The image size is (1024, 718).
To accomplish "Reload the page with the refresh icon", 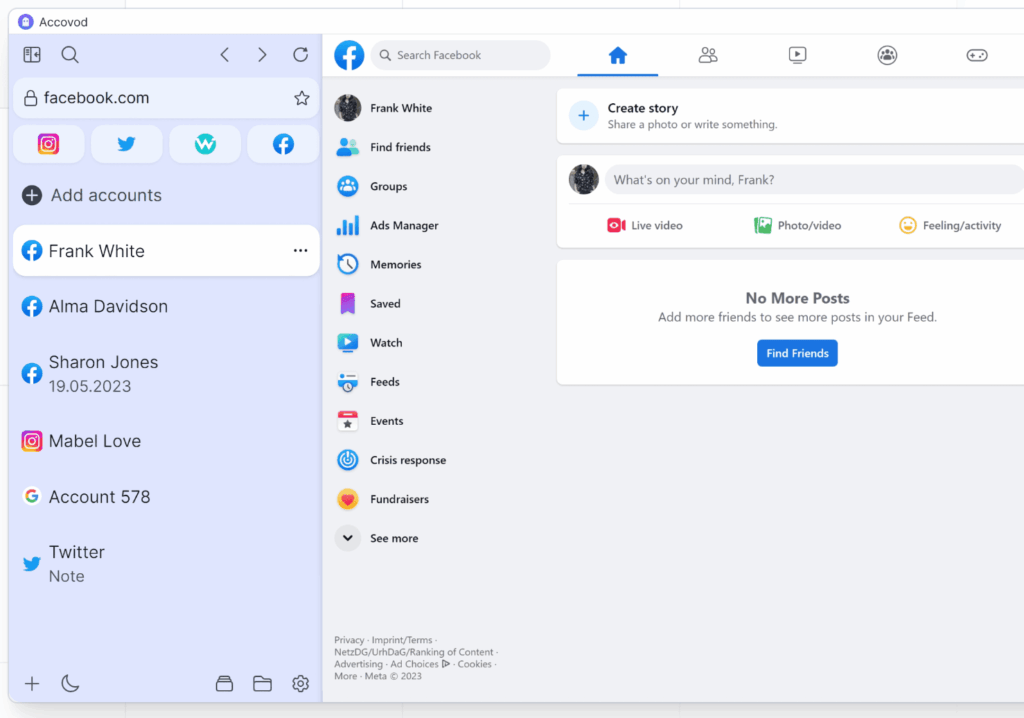I will [x=300, y=55].
